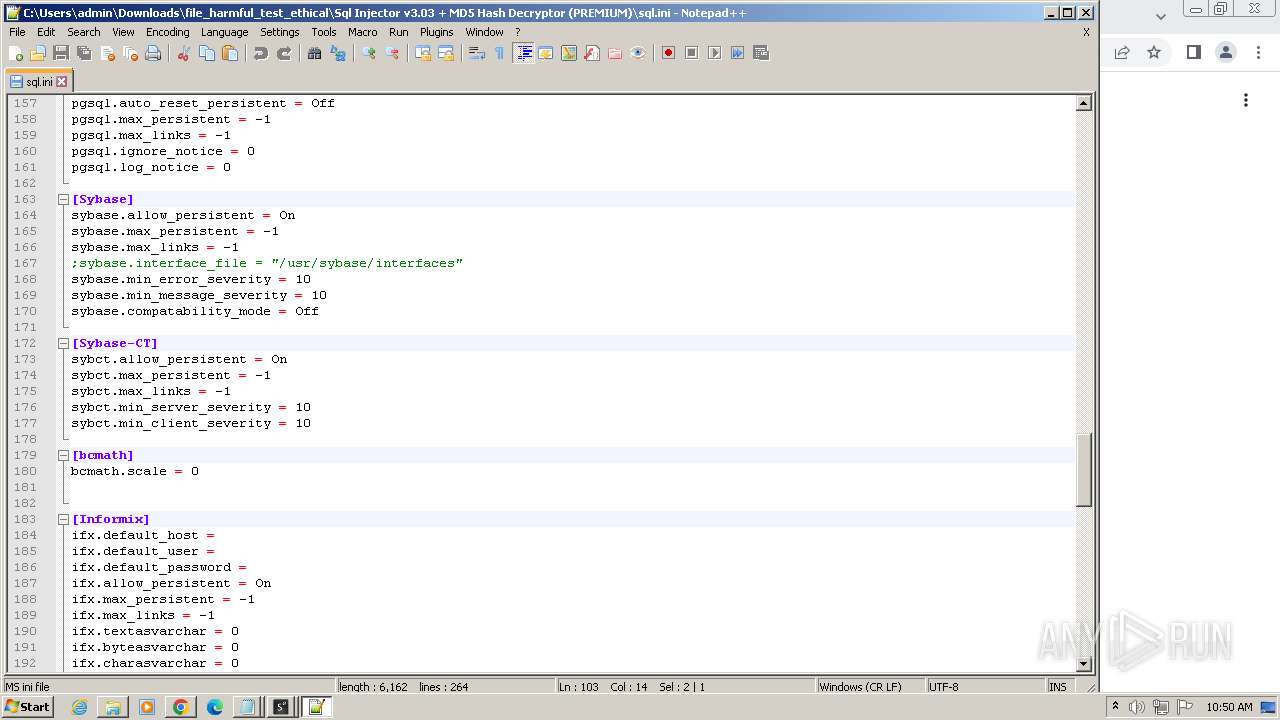Bookmark page with Chrome star icon
This screenshot has width=1280, height=720.
tap(1154, 52)
